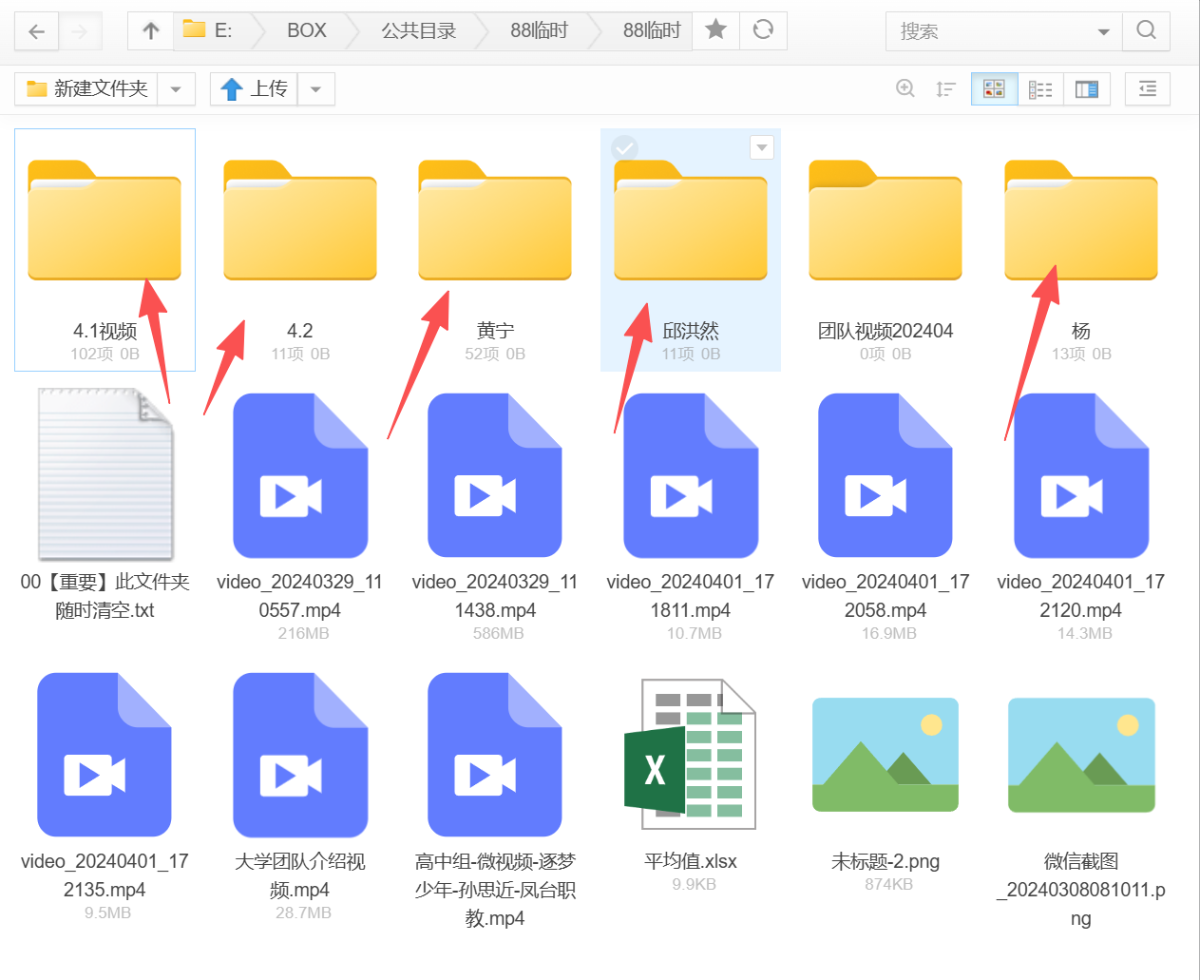Select the BOX breadcrumb segment

(x=306, y=30)
